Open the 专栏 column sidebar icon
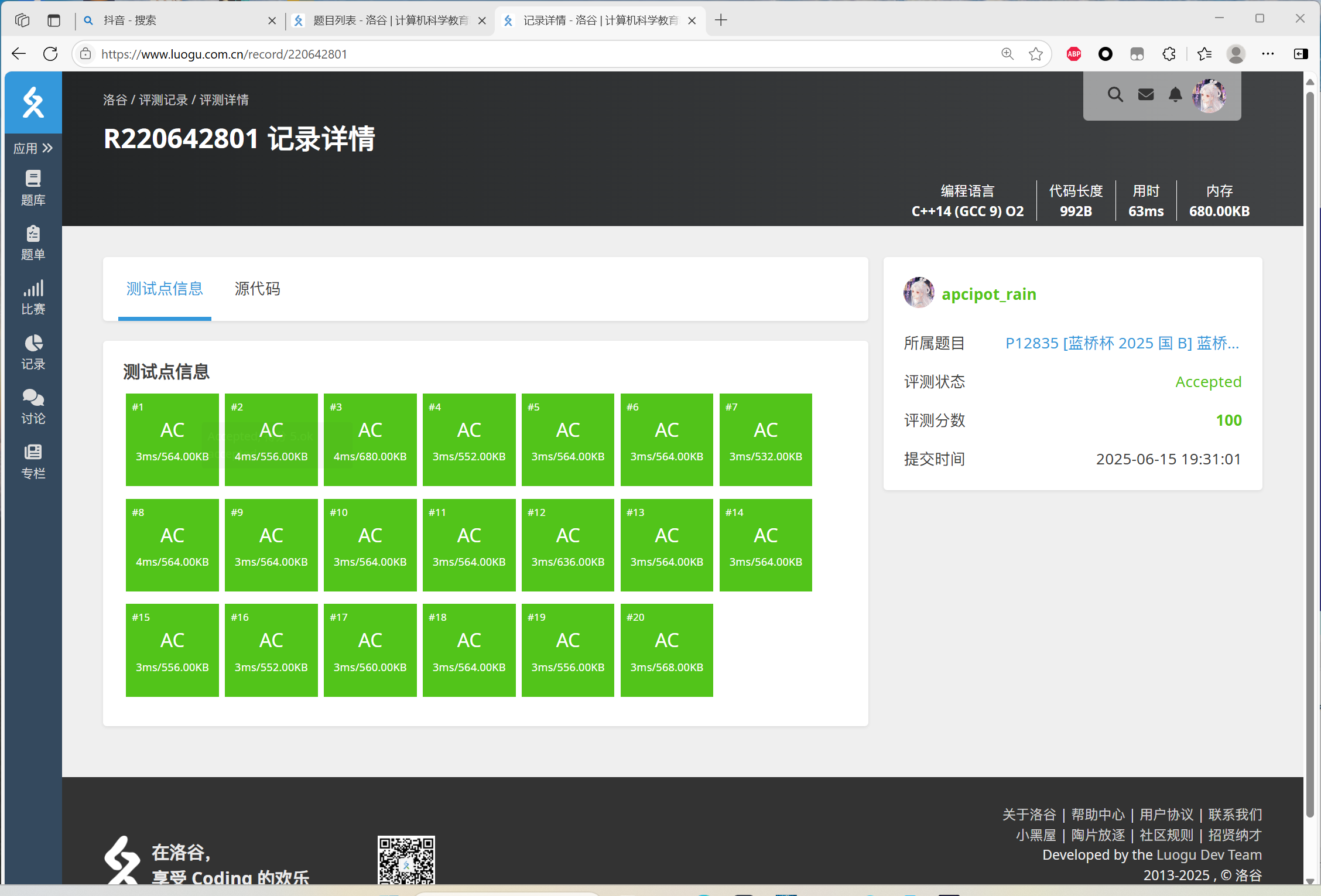The height and width of the screenshot is (896, 1321). click(33, 461)
